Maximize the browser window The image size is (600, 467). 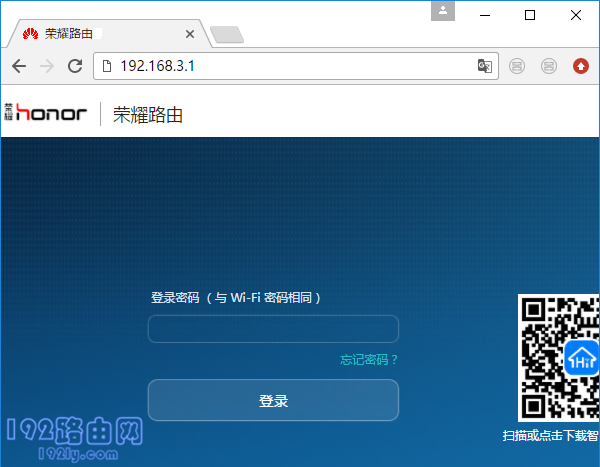click(530, 14)
